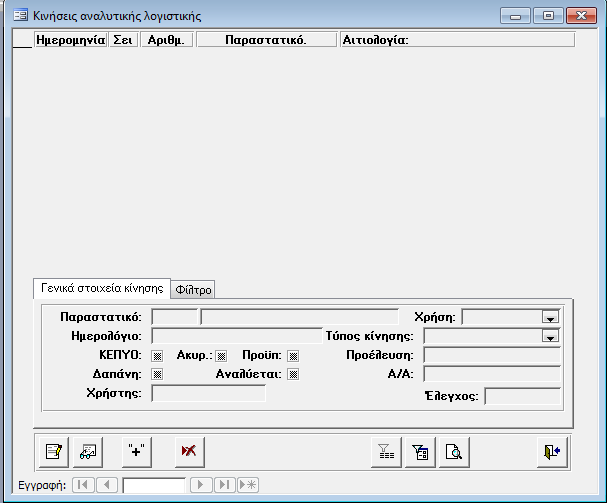This screenshot has height=503, width=607.
Task: Click the exit door icon button
Action: point(551,452)
